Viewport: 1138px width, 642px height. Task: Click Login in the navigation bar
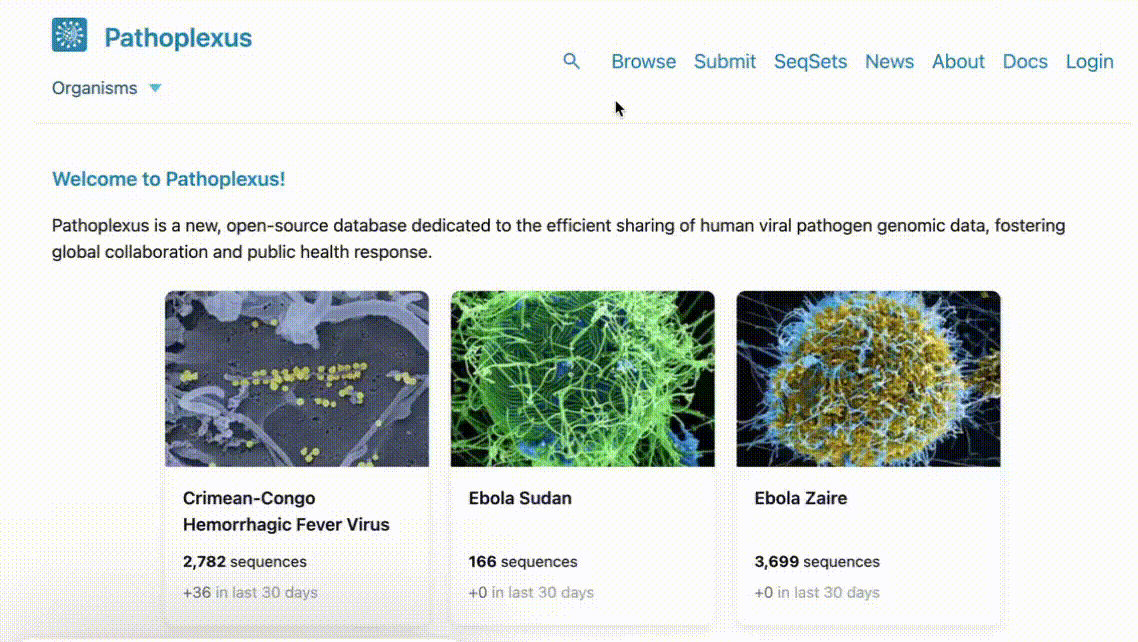[x=1089, y=62]
